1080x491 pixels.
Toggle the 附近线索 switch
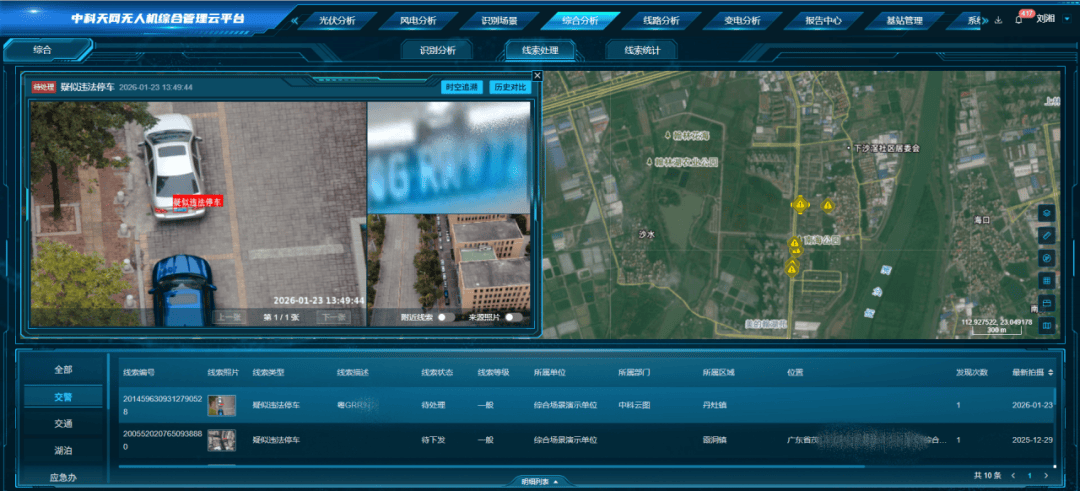point(444,317)
